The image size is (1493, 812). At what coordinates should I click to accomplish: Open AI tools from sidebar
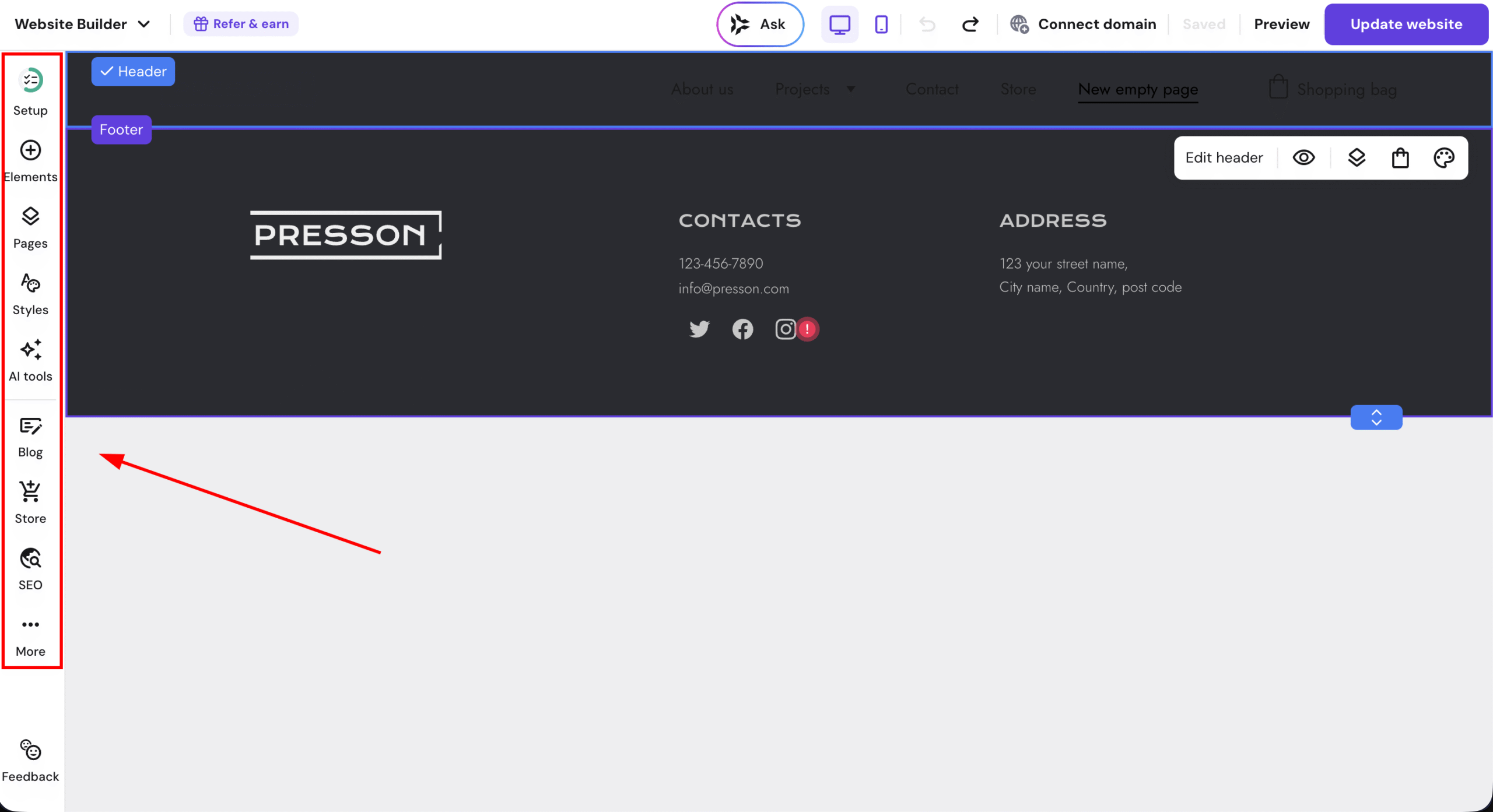click(30, 360)
